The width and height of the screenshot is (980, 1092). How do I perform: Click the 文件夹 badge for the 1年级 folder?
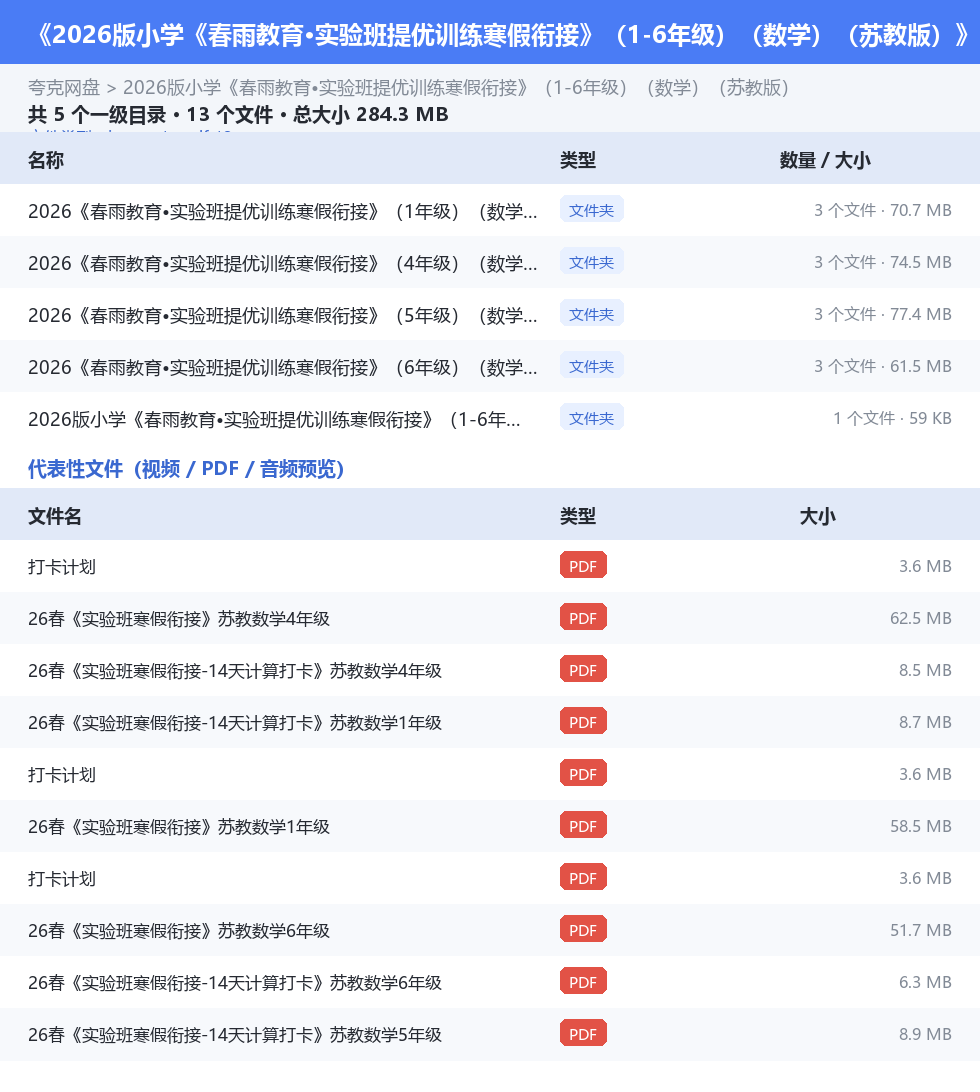click(x=591, y=210)
